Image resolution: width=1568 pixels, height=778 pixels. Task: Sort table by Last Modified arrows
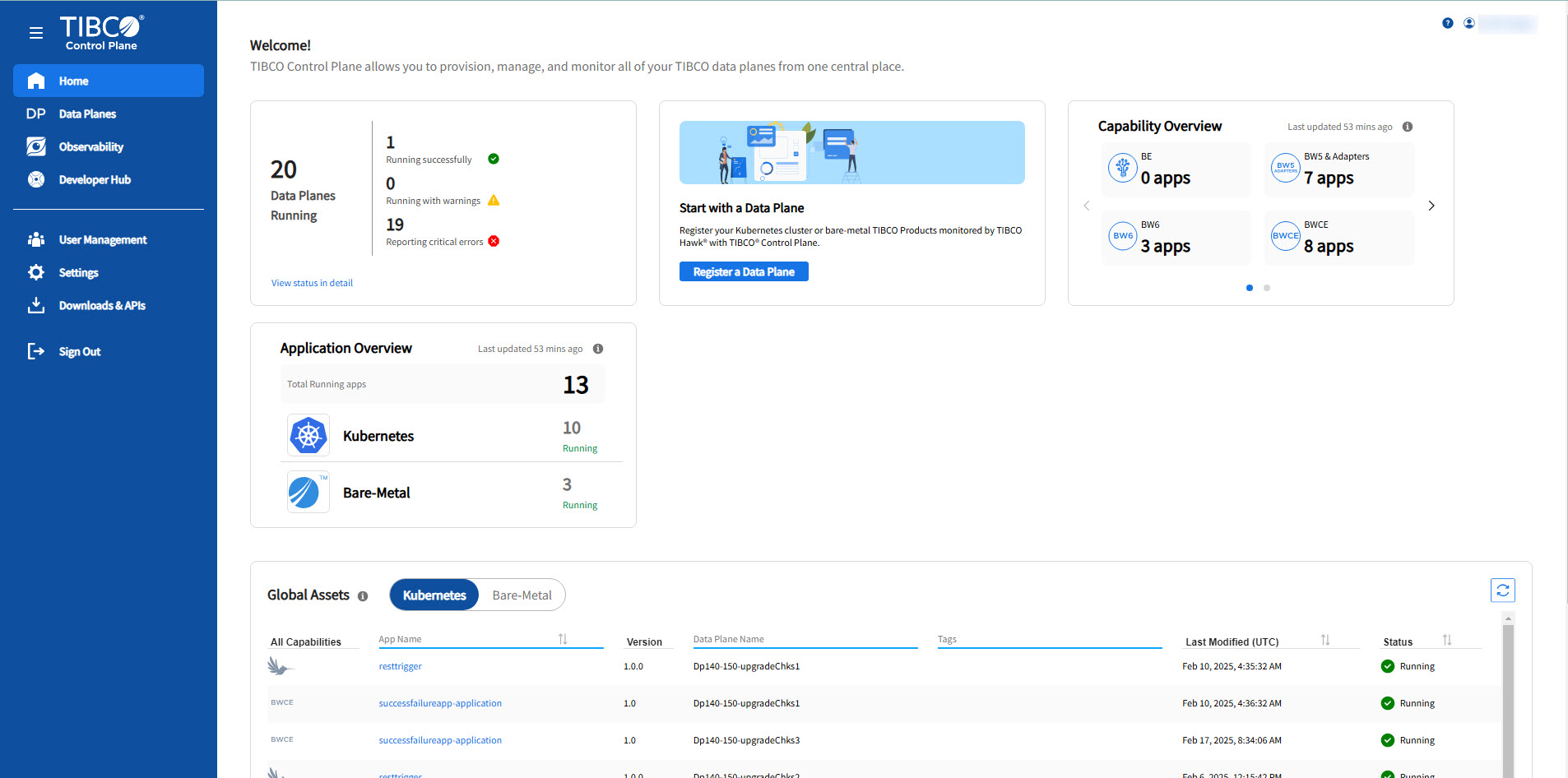tap(1325, 641)
